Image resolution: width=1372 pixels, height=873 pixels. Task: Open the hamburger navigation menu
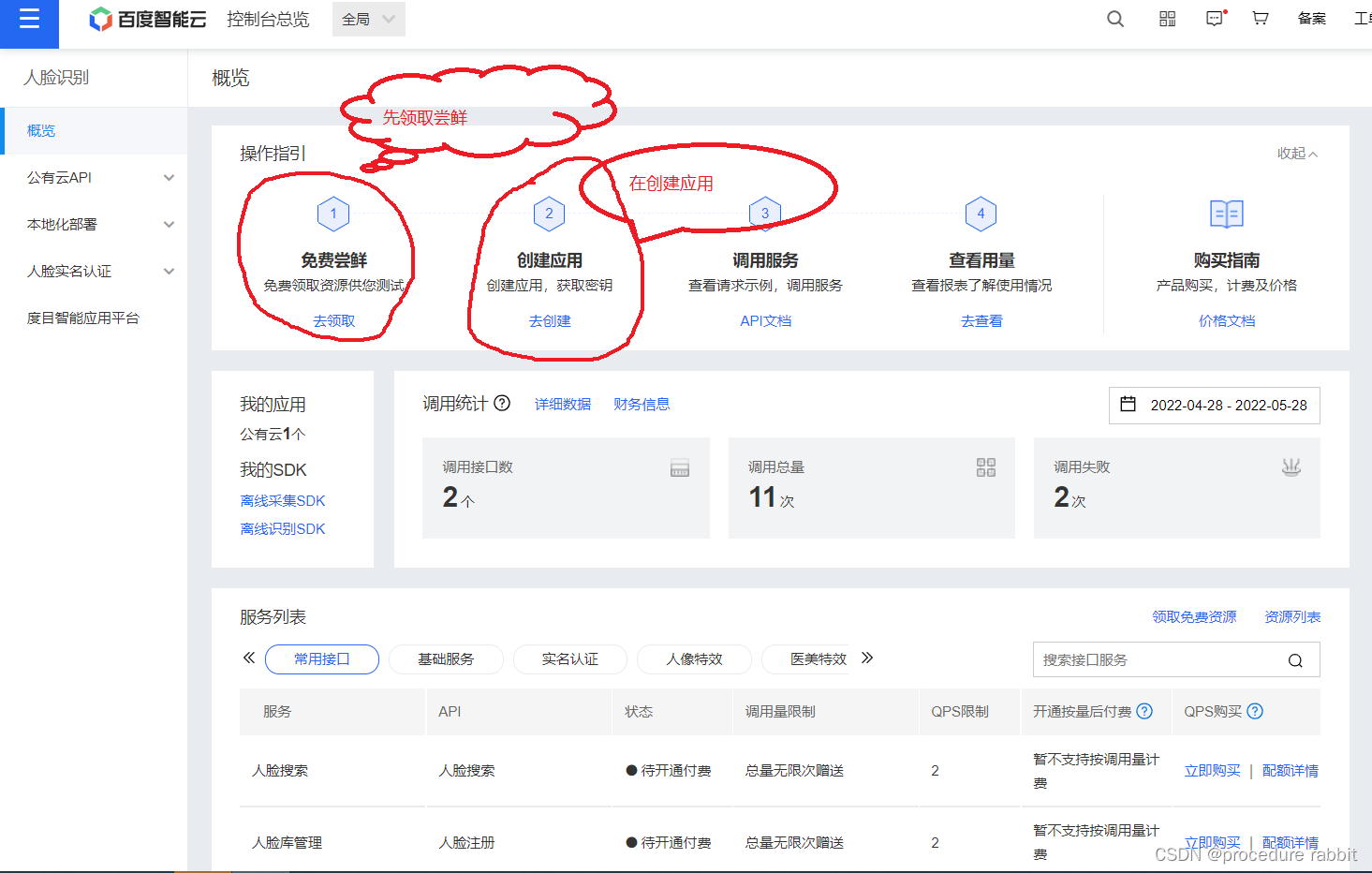29,19
